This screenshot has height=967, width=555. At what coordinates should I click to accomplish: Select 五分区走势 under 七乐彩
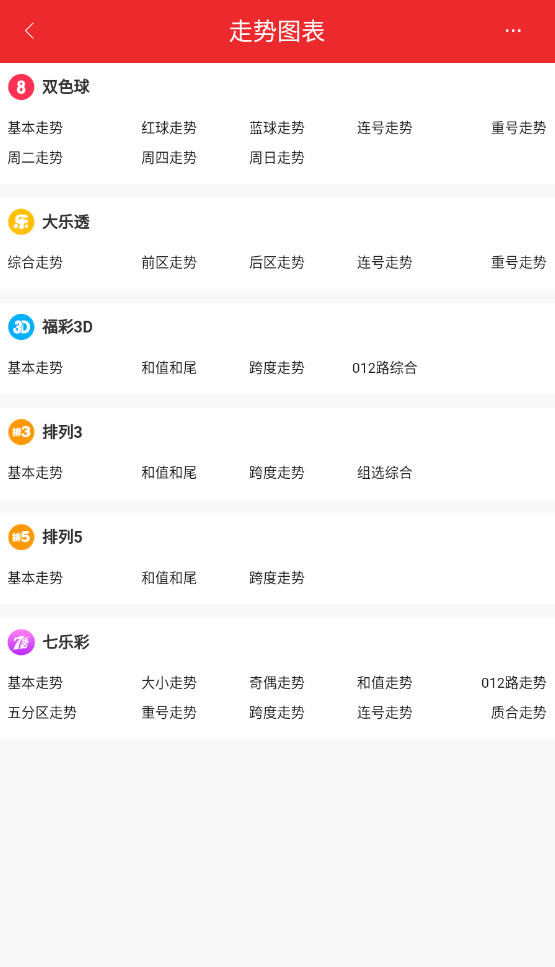[42, 712]
